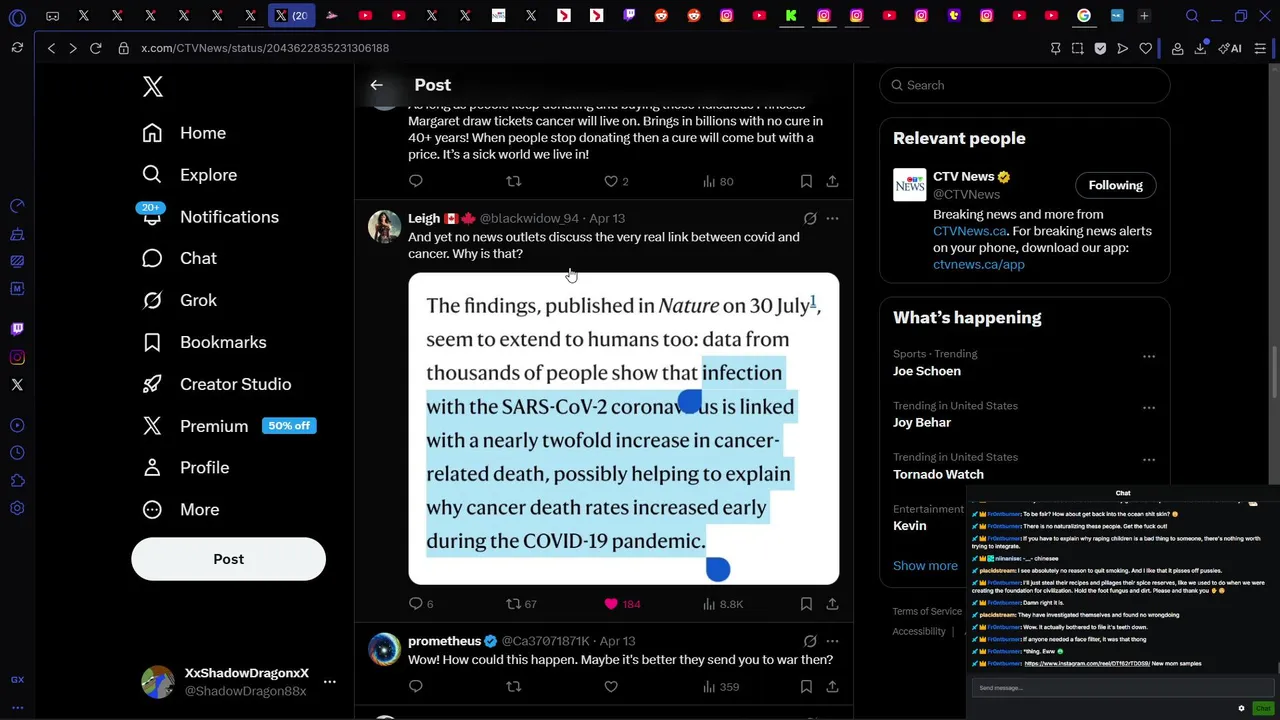1280x720 pixels.
Task: Share Leigh's post
Action: (x=832, y=604)
